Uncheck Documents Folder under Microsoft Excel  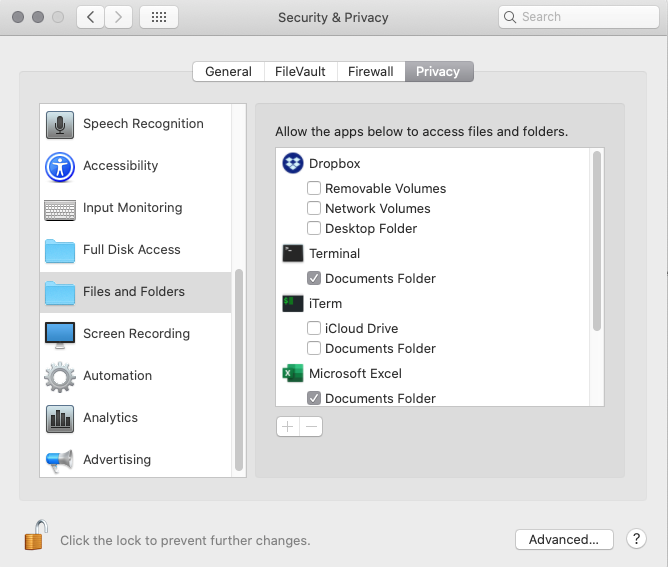[314, 398]
